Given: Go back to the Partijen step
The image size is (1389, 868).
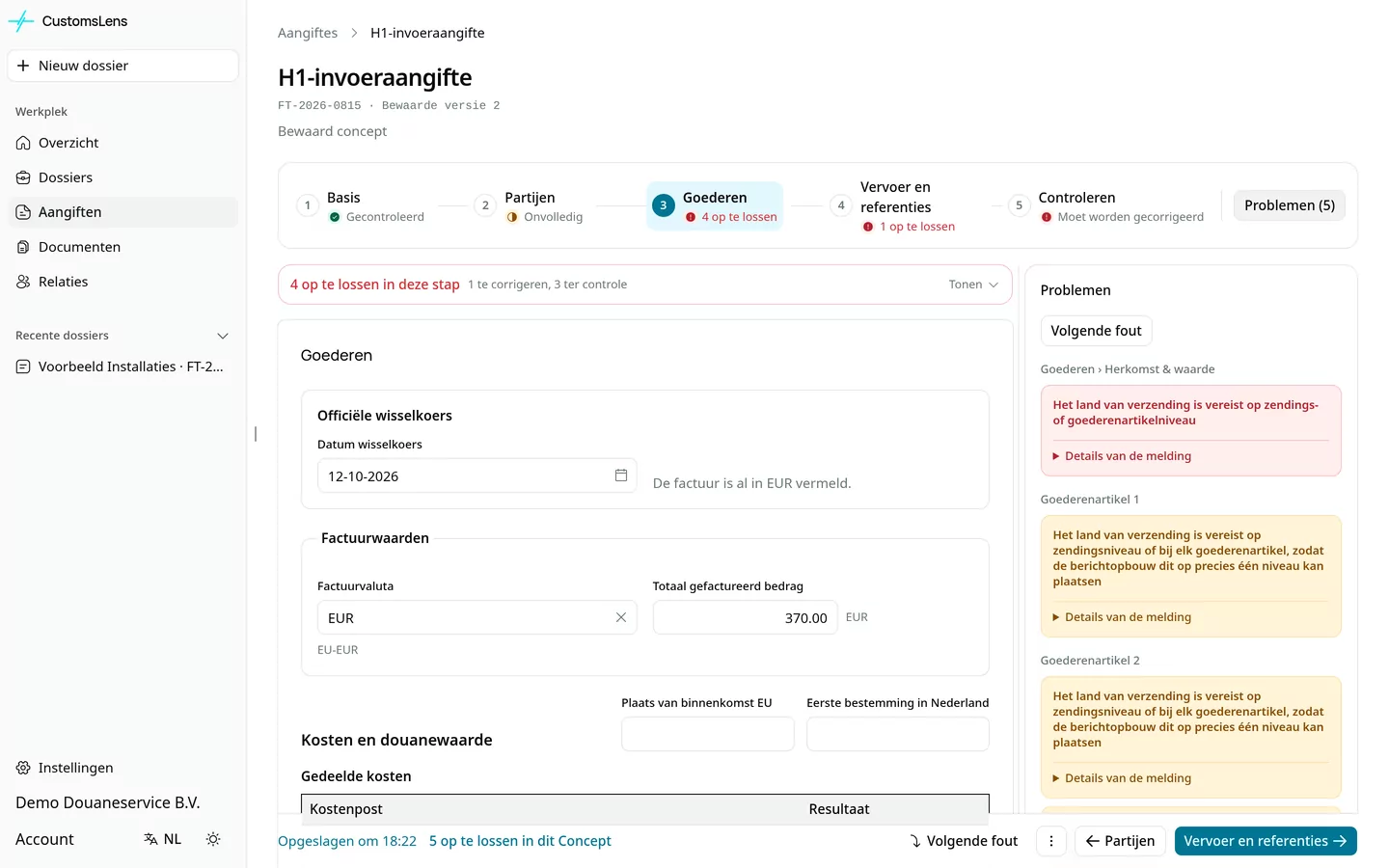Looking at the screenshot, I should coord(1120,841).
